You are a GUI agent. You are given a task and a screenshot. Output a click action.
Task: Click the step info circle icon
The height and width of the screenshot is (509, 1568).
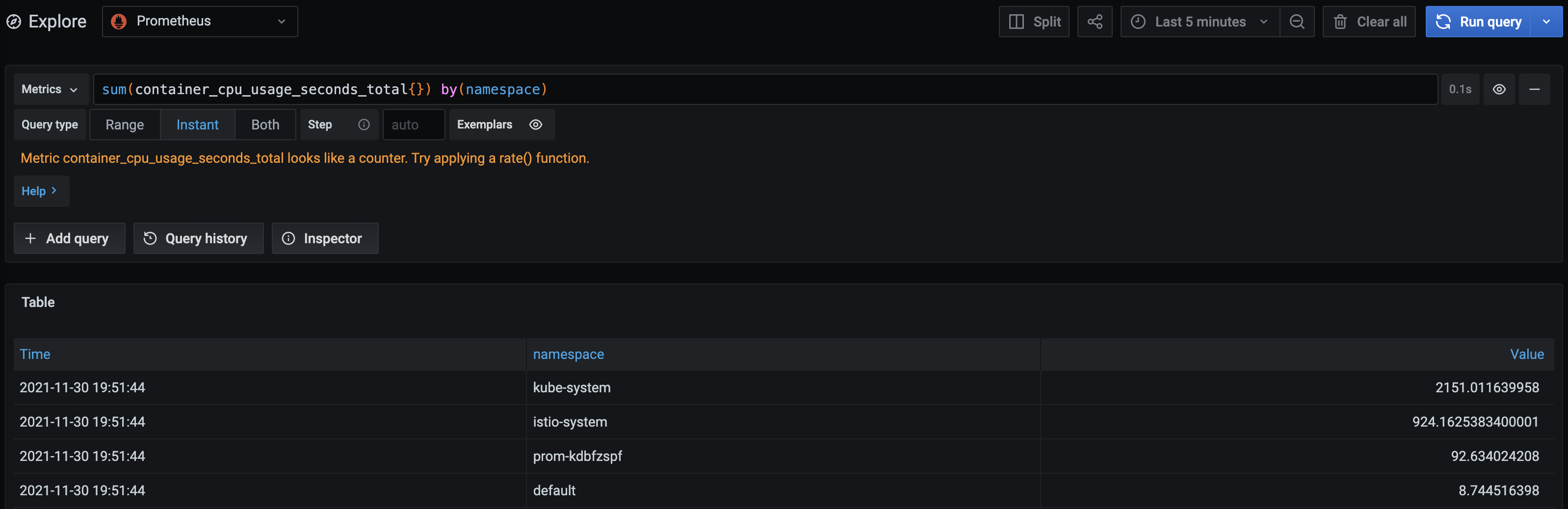364,125
